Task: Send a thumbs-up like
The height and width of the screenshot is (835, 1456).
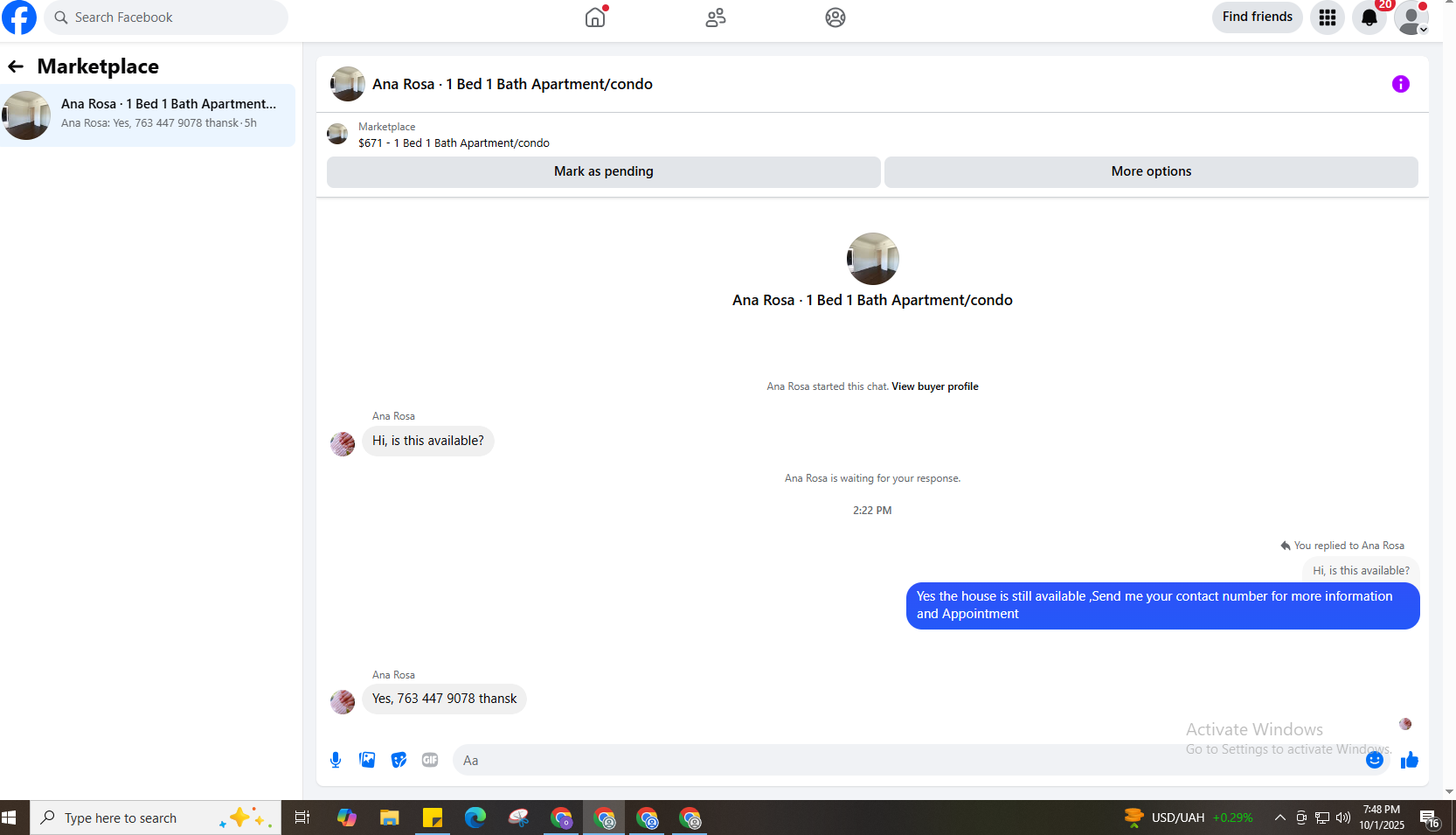Action: 1409,760
